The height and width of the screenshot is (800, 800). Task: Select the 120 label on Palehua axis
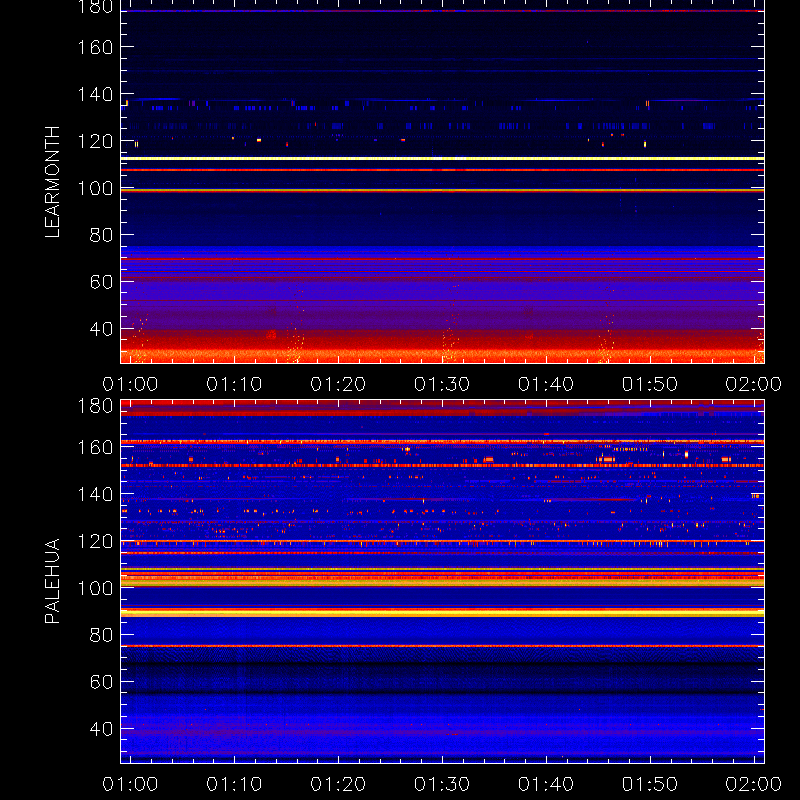[x=95, y=541]
